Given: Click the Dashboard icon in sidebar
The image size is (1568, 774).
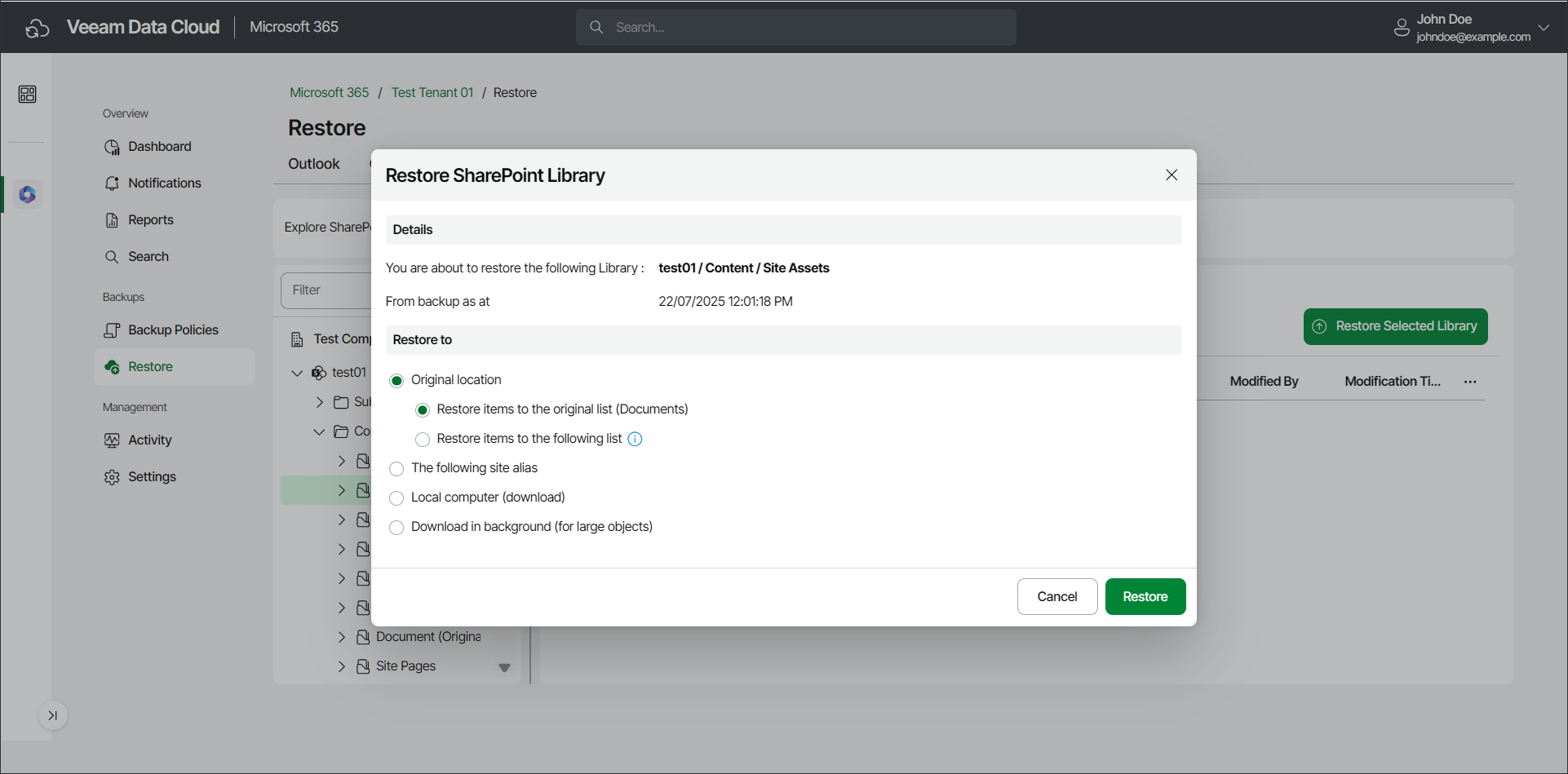Looking at the screenshot, I should (x=112, y=147).
